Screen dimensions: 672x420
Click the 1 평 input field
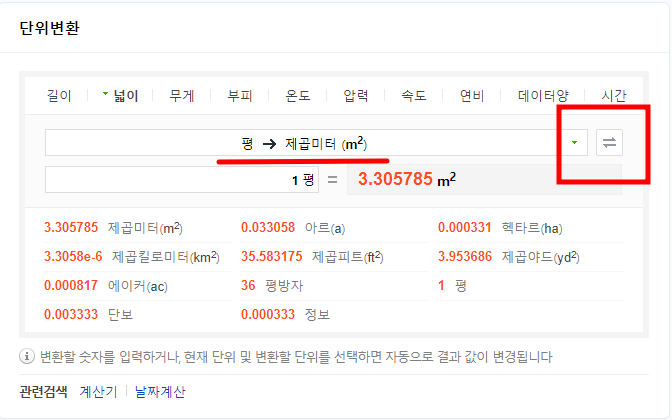182,180
